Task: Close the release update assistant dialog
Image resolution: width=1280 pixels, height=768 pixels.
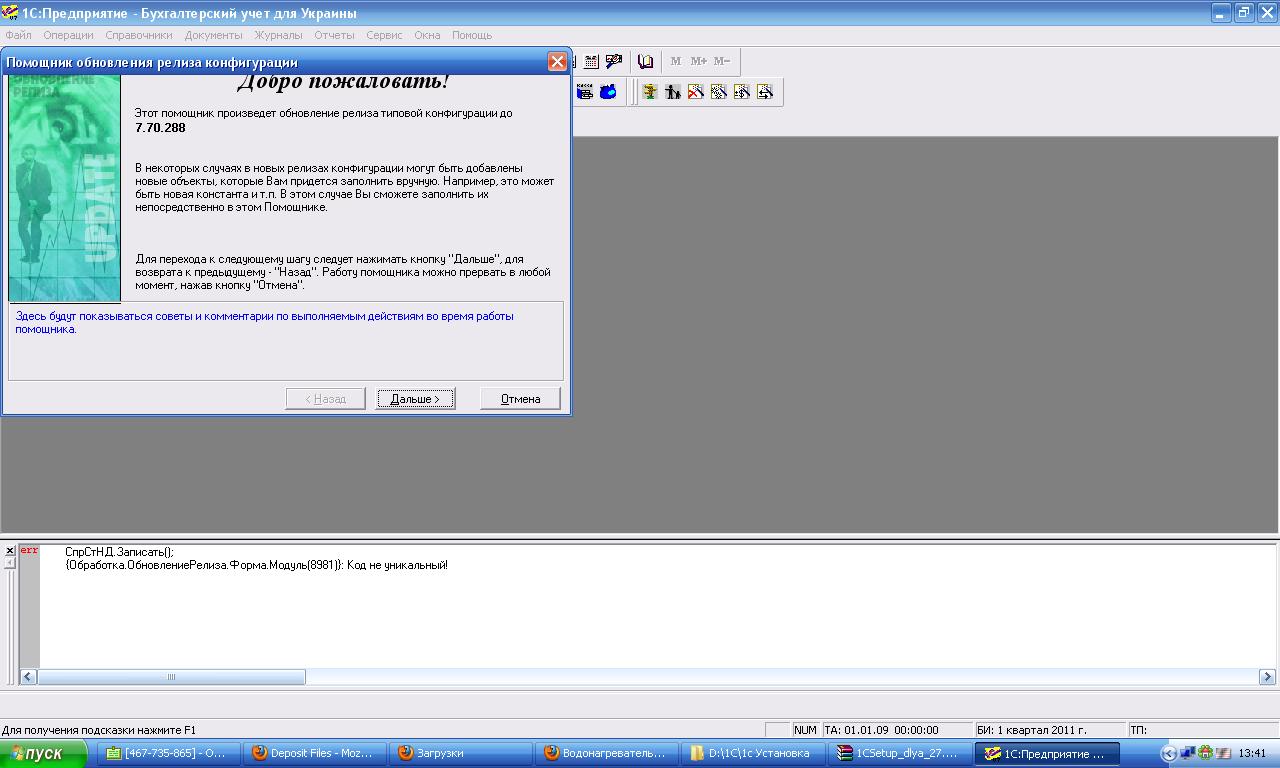Action: (x=557, y=62)
